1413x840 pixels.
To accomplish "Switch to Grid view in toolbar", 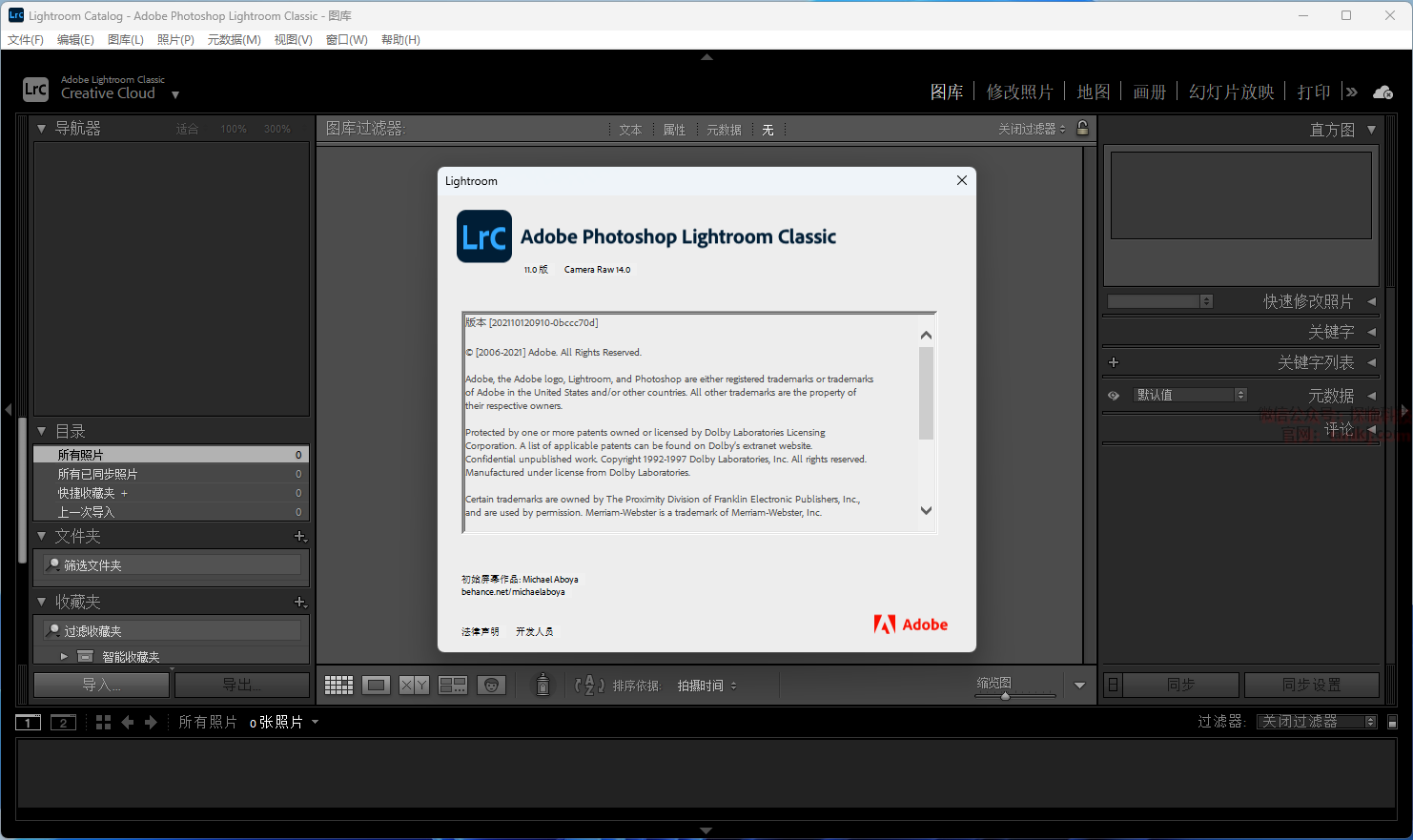I will pos(338,686).
